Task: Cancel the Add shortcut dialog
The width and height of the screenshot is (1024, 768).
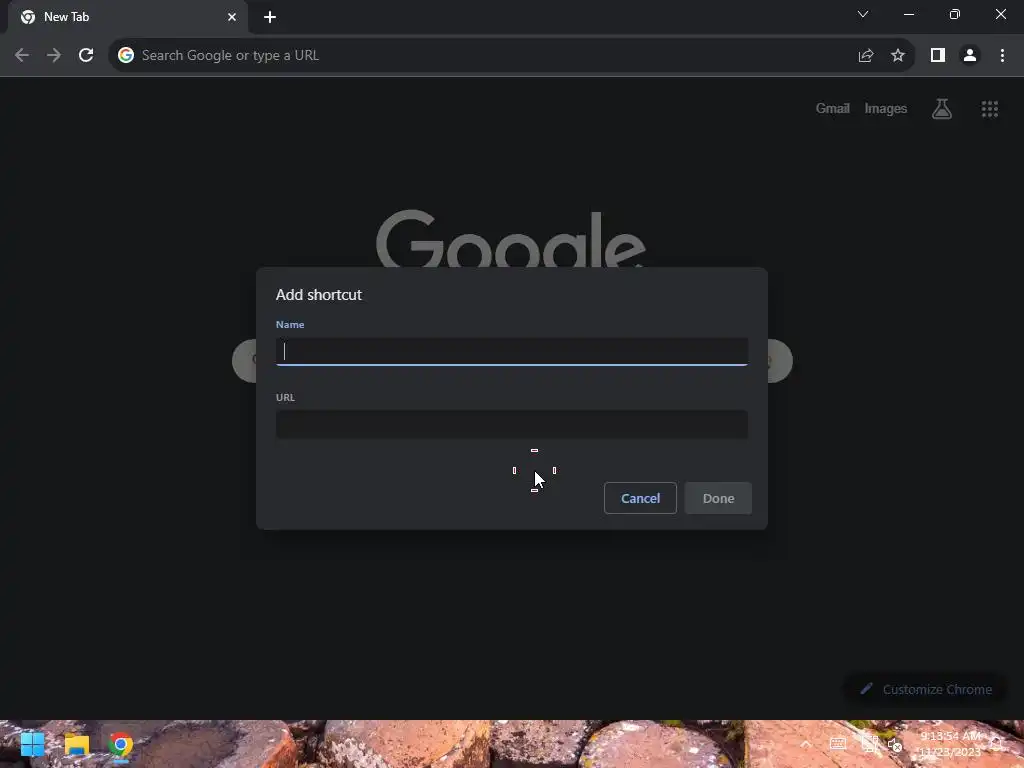Action: point(640,498)
